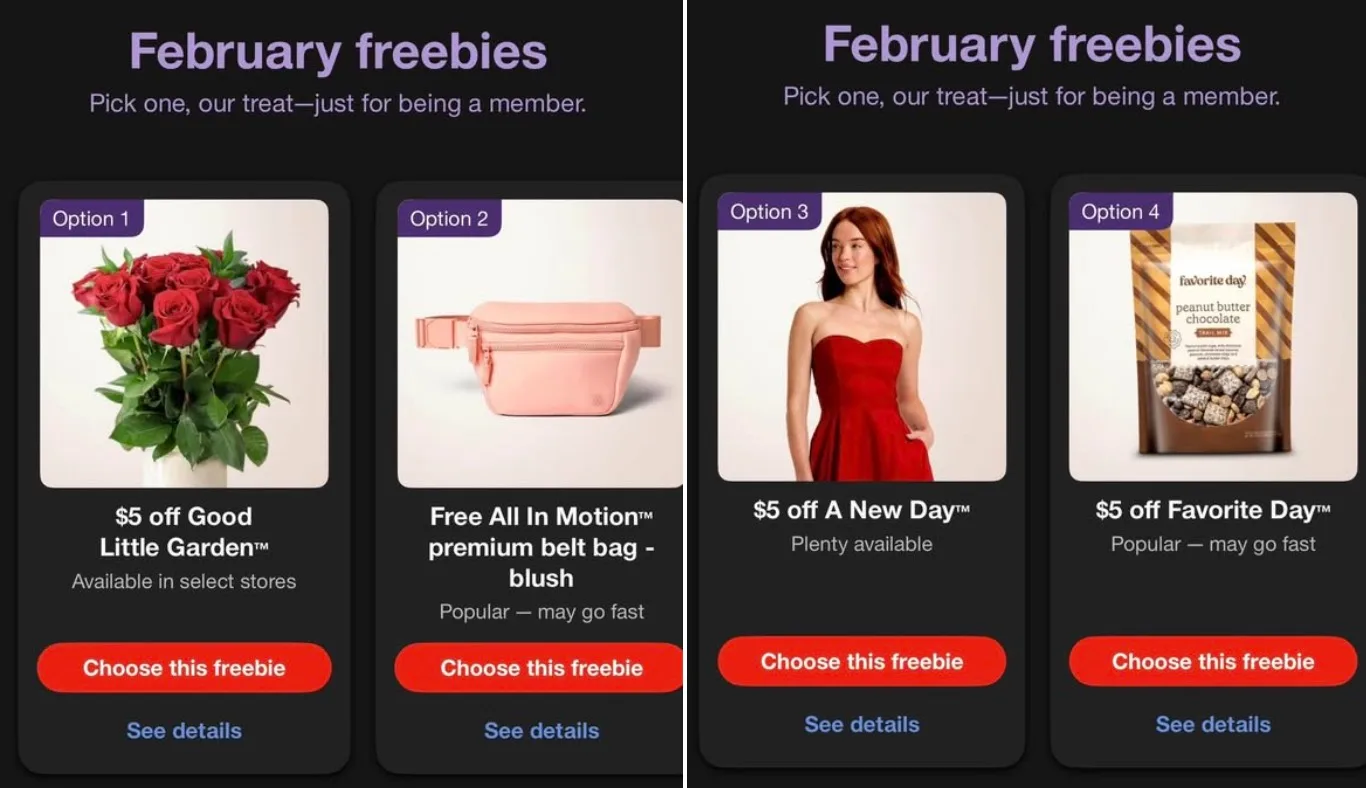See details for belt bag offer
The height and width of the screenshot is (788, 1366).
click(x=542, y=731)
